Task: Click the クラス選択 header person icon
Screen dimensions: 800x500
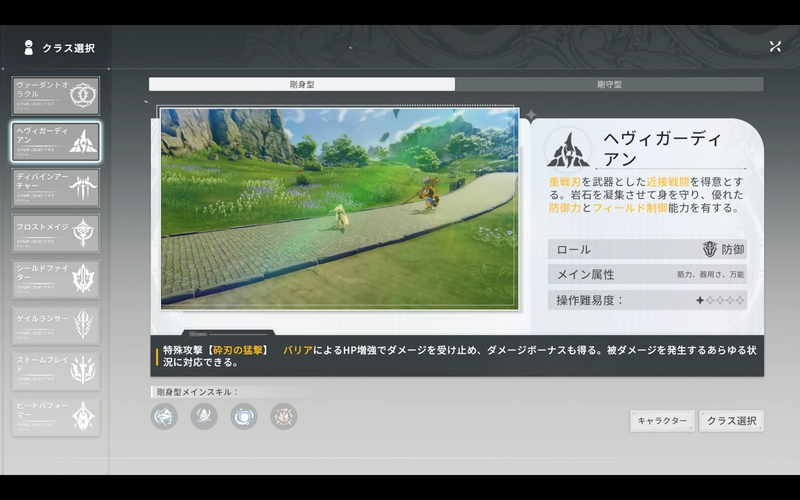Action: coord(29,48)
